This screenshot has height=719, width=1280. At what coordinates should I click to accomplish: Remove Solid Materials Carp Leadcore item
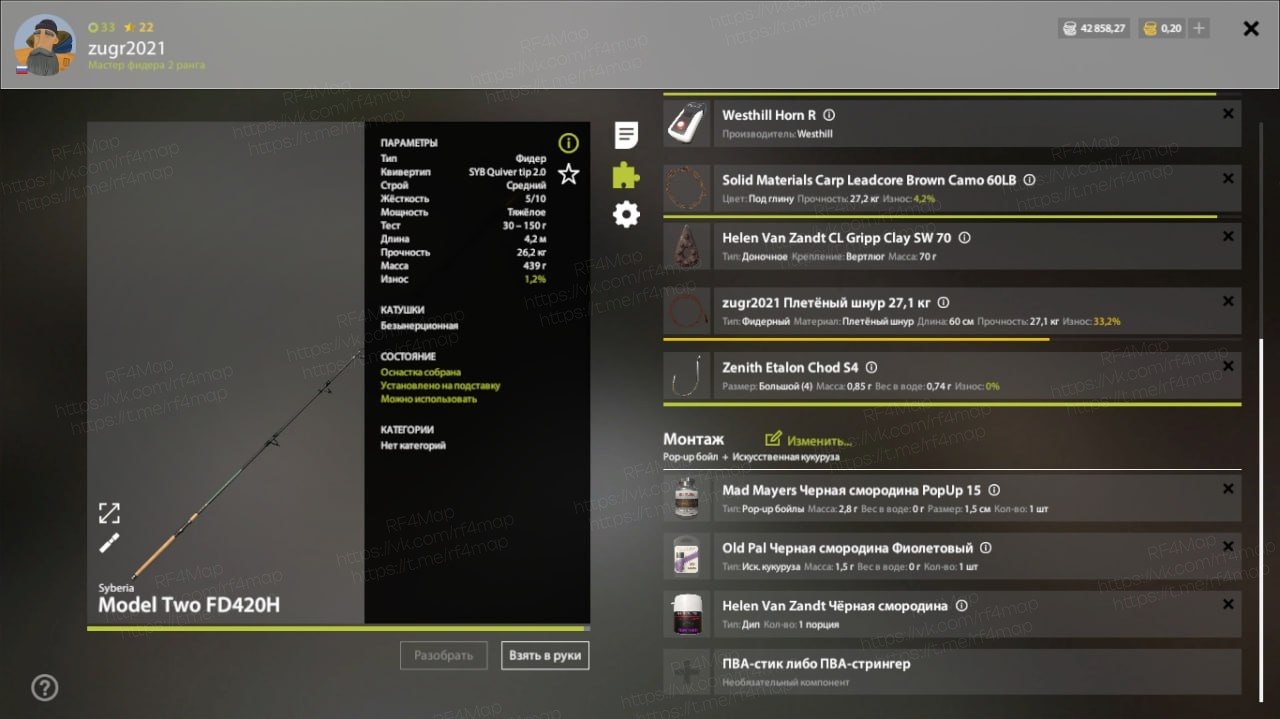tap(1228, 179)
